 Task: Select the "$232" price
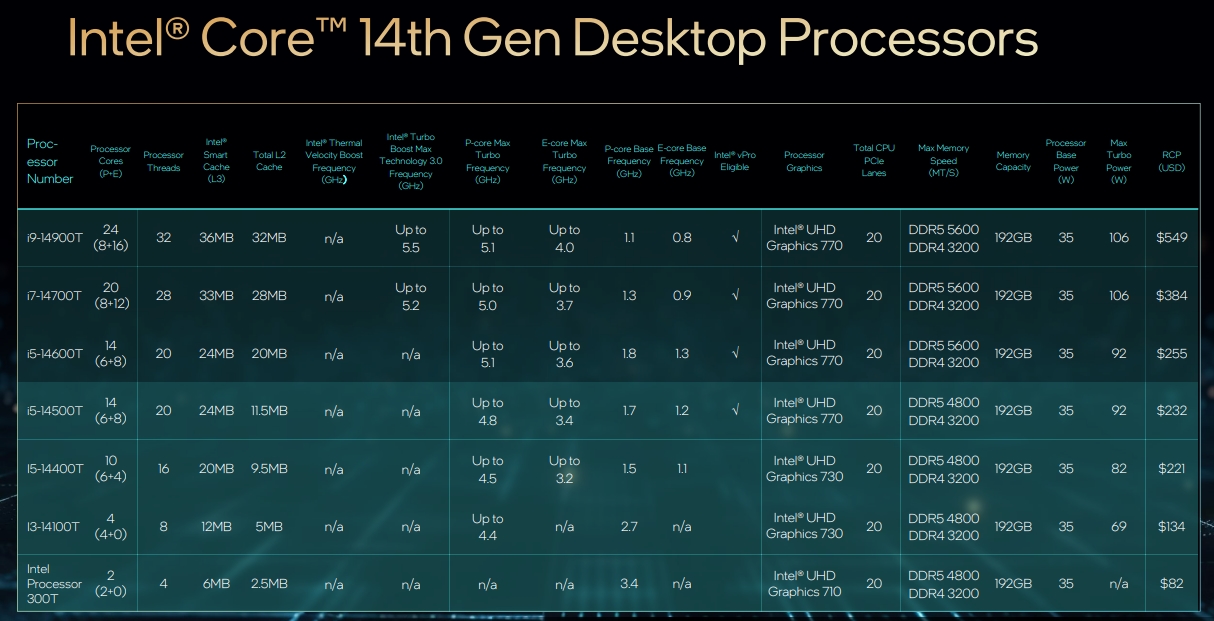[x=1172, y=411]
